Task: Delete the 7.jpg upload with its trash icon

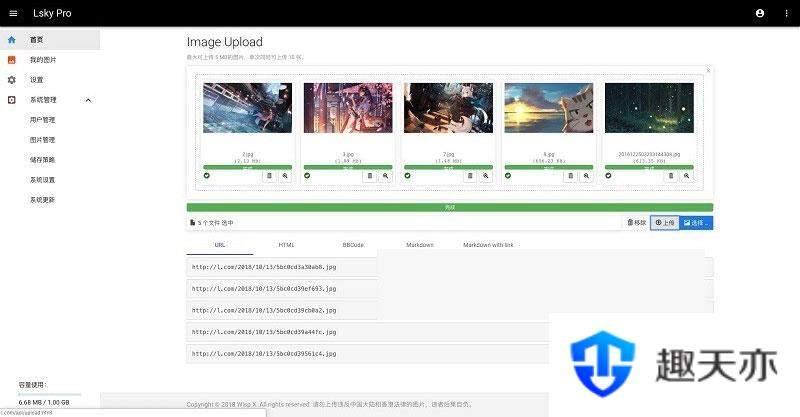Action: (470, 176)
